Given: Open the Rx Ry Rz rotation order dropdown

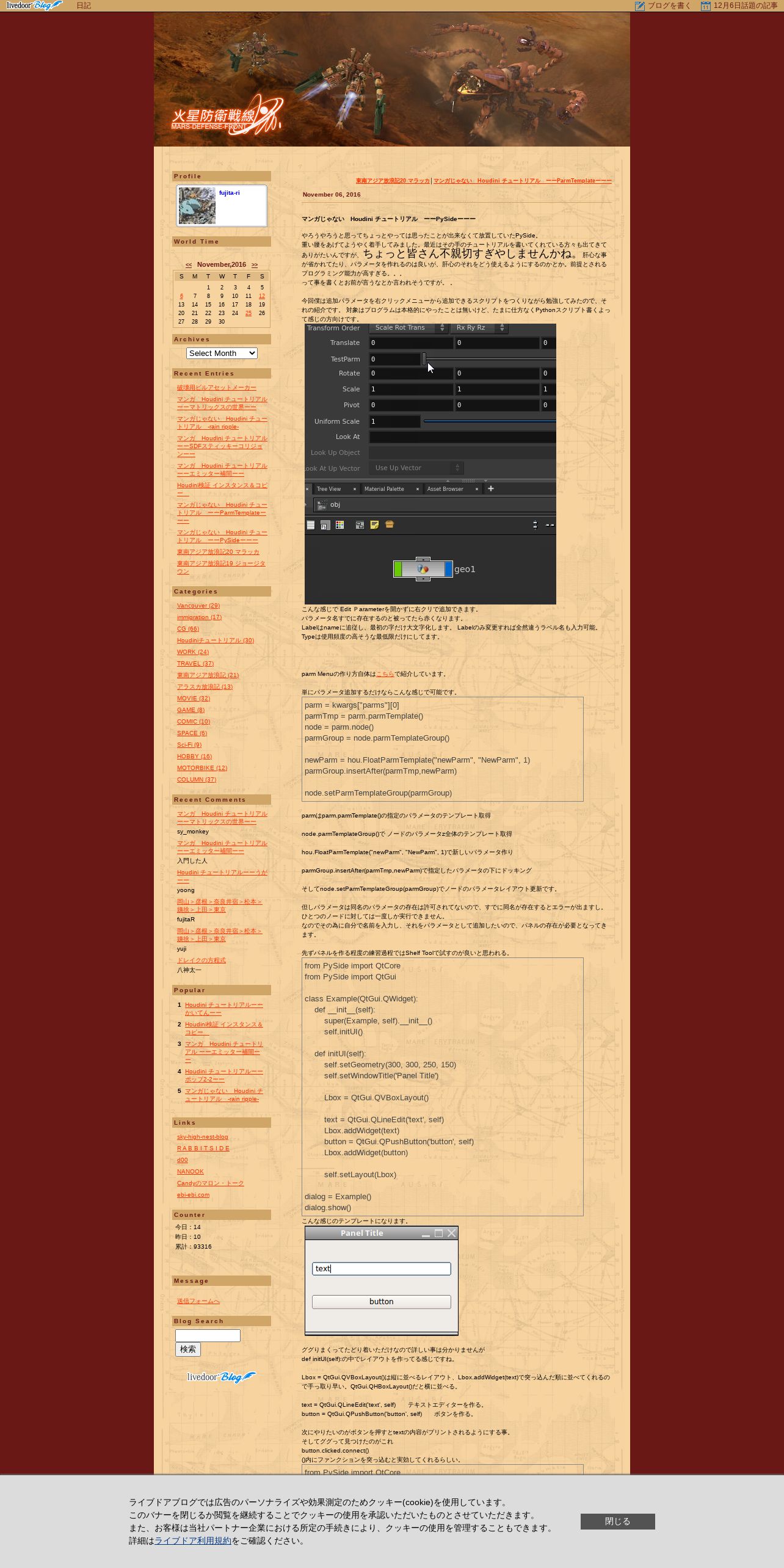Looking at the screenshot, I should tap(479, 328).
